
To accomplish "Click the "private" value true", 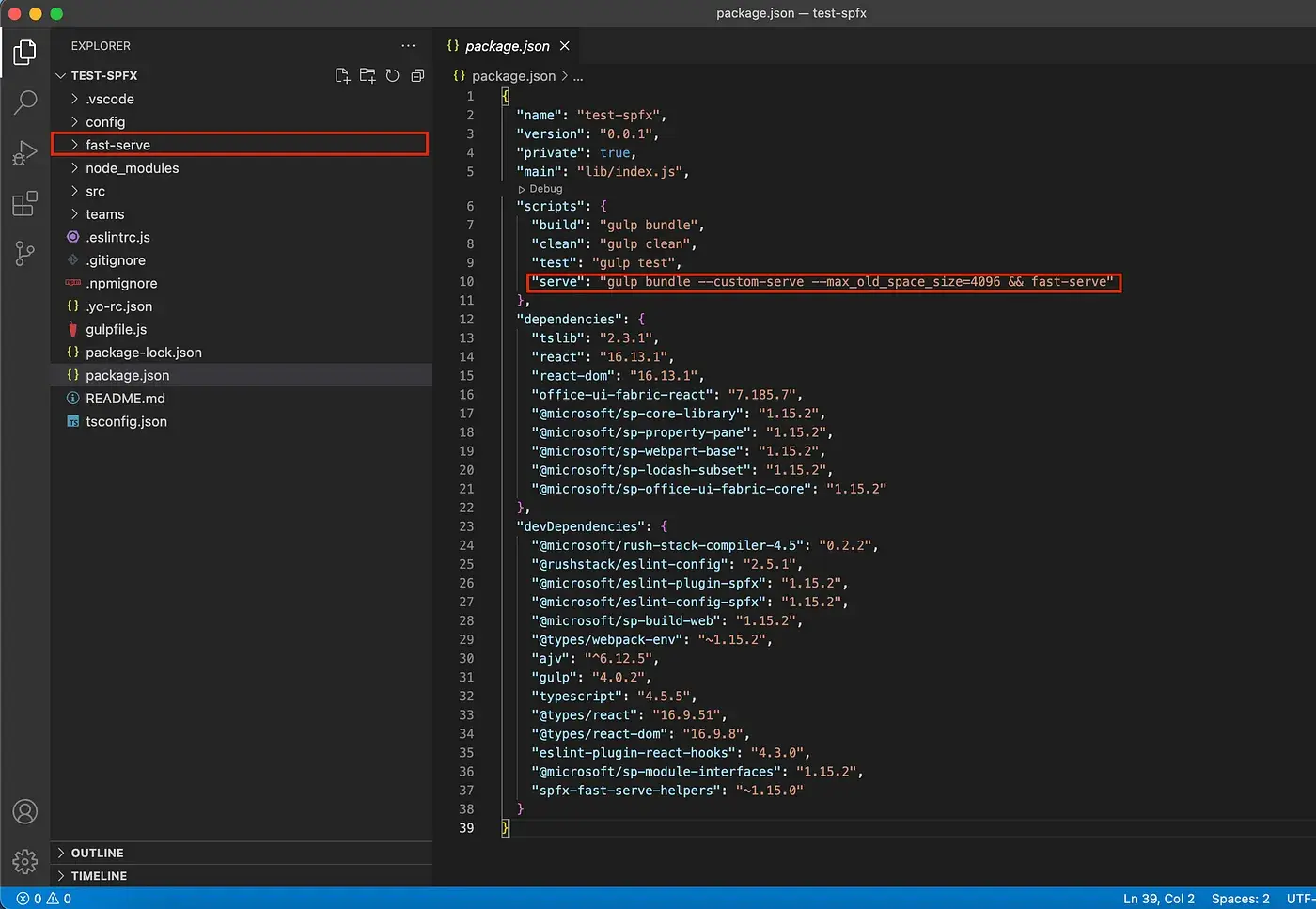I will coord(615,153).
